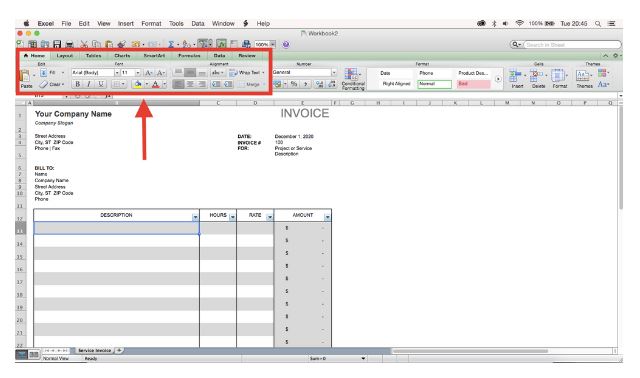
Task: Click the Clear eraser icon
Action: pyautogui.click(x=44, y=84)
